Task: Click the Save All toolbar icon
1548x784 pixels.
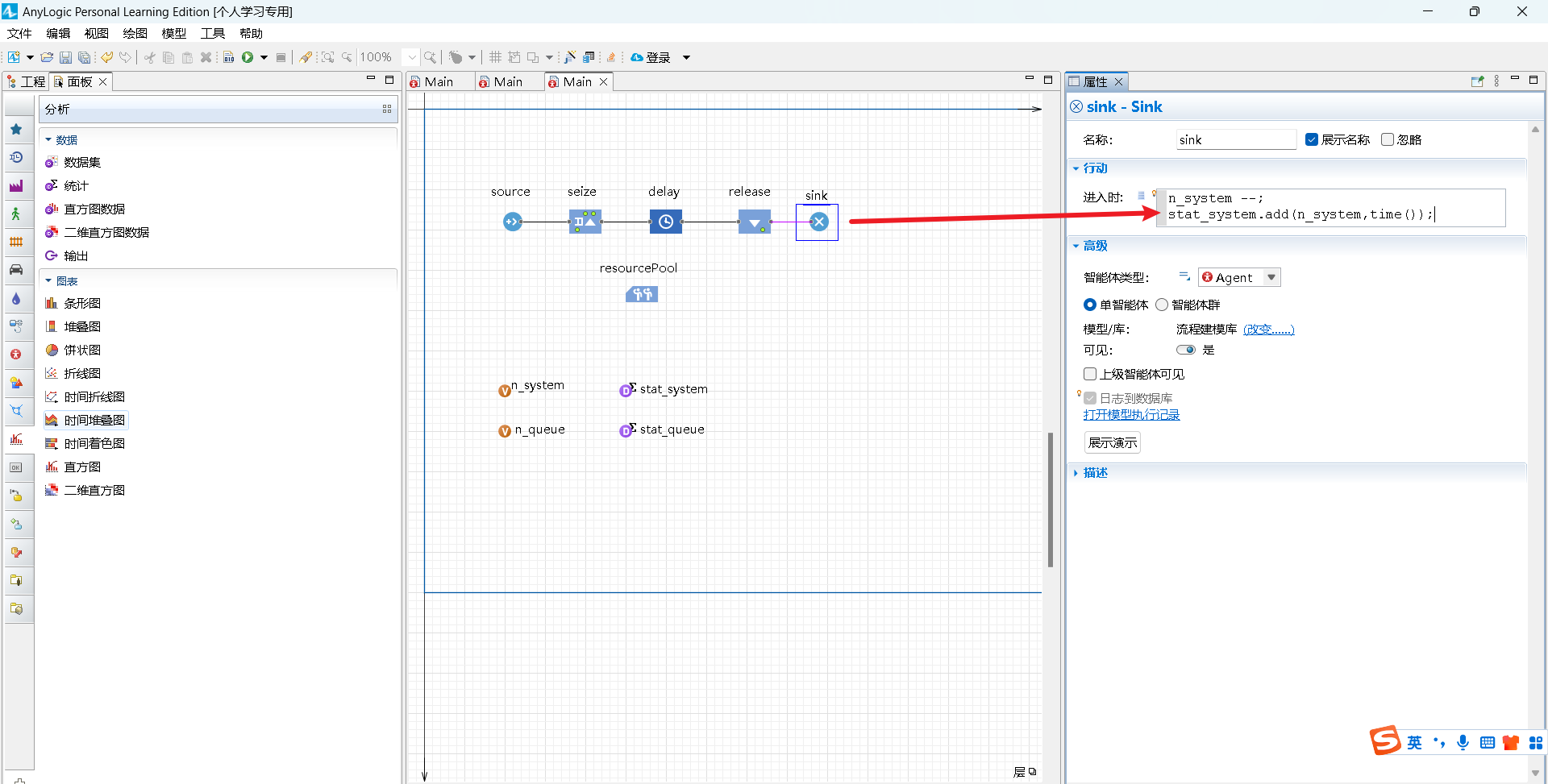Action: [84, 57]
